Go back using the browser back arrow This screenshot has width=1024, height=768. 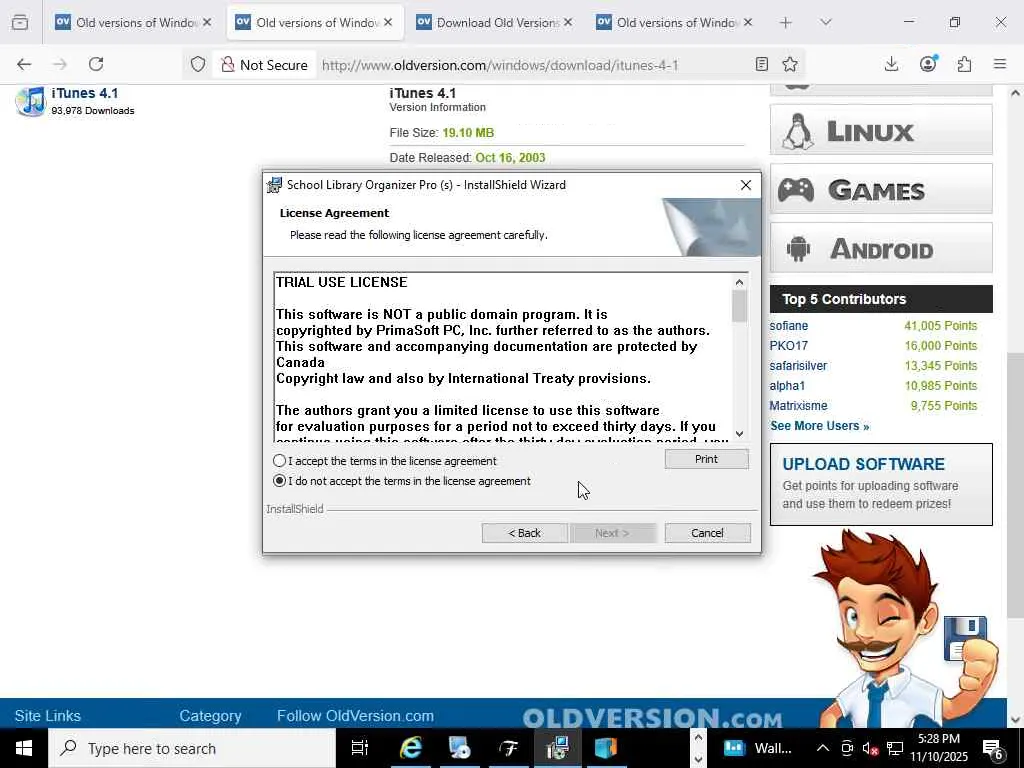[24, 64]
